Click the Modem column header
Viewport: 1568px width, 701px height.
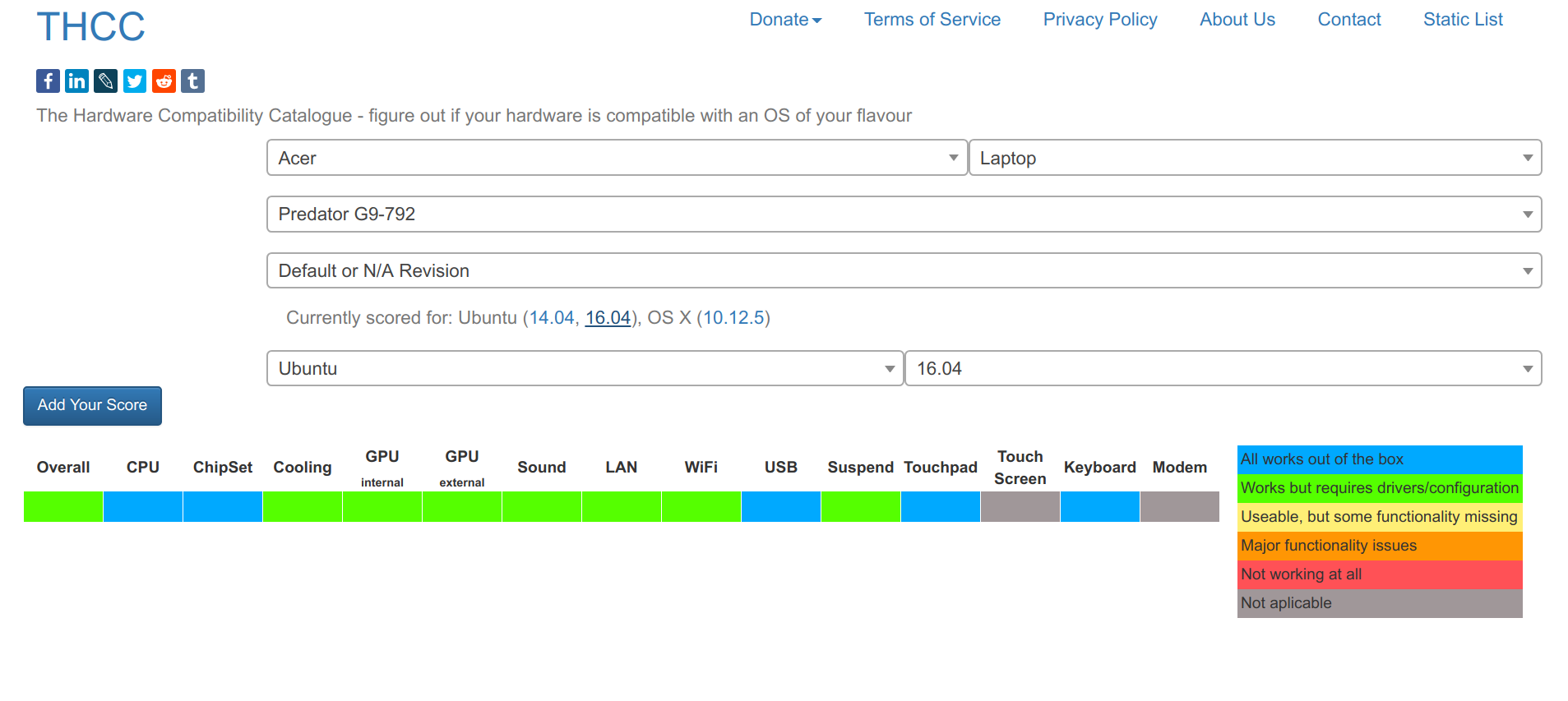tap(1180, 468)
